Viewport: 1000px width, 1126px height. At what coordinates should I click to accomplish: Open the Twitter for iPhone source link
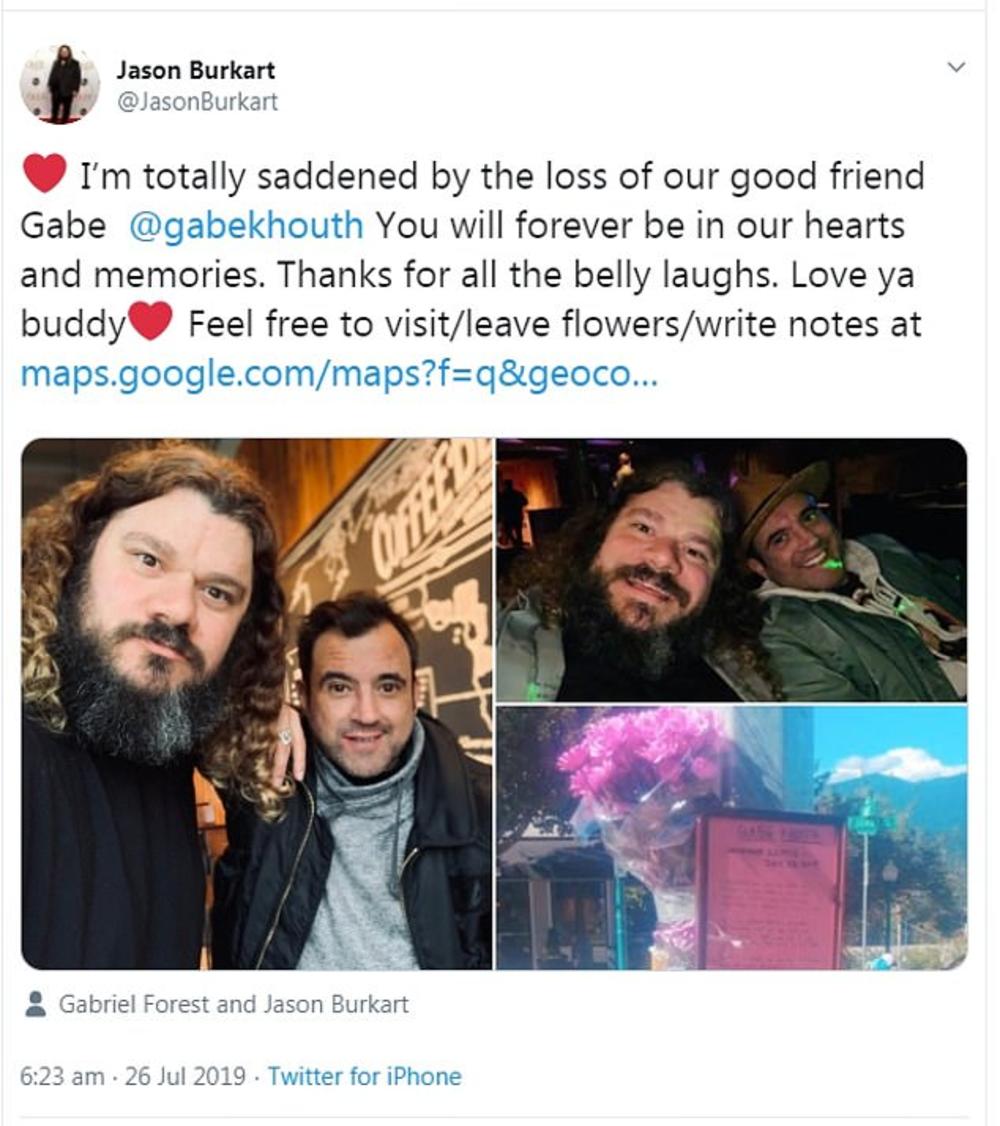[365, 1076]
